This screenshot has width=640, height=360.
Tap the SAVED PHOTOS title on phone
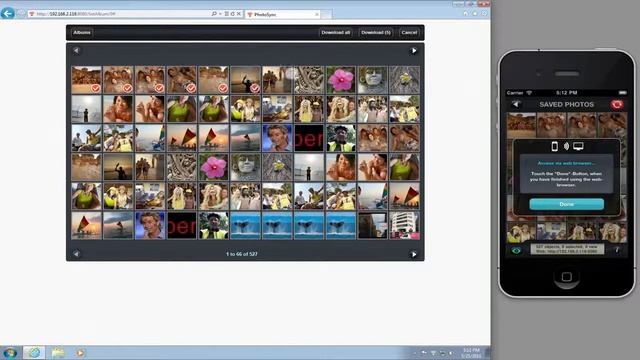[x=566, y=104]
